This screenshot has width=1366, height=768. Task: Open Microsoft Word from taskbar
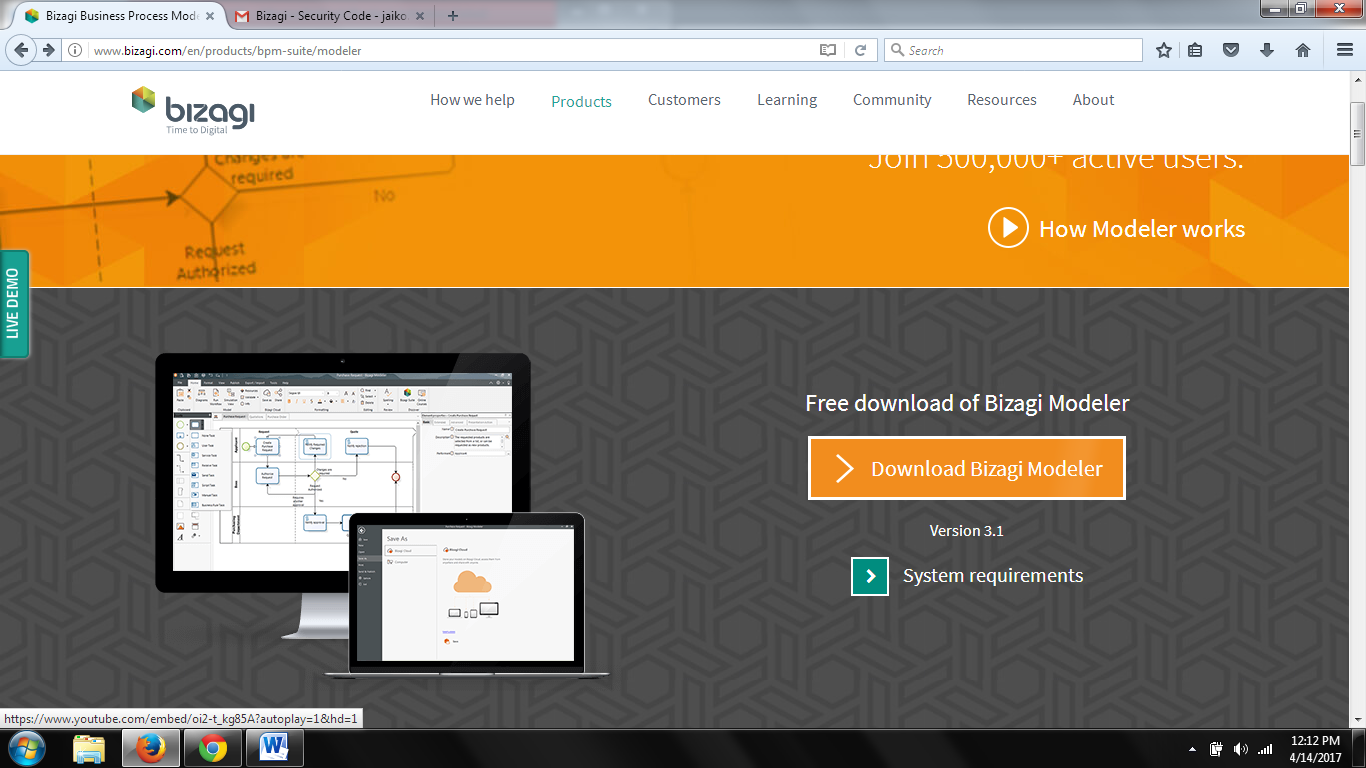[x=273, y=748]
